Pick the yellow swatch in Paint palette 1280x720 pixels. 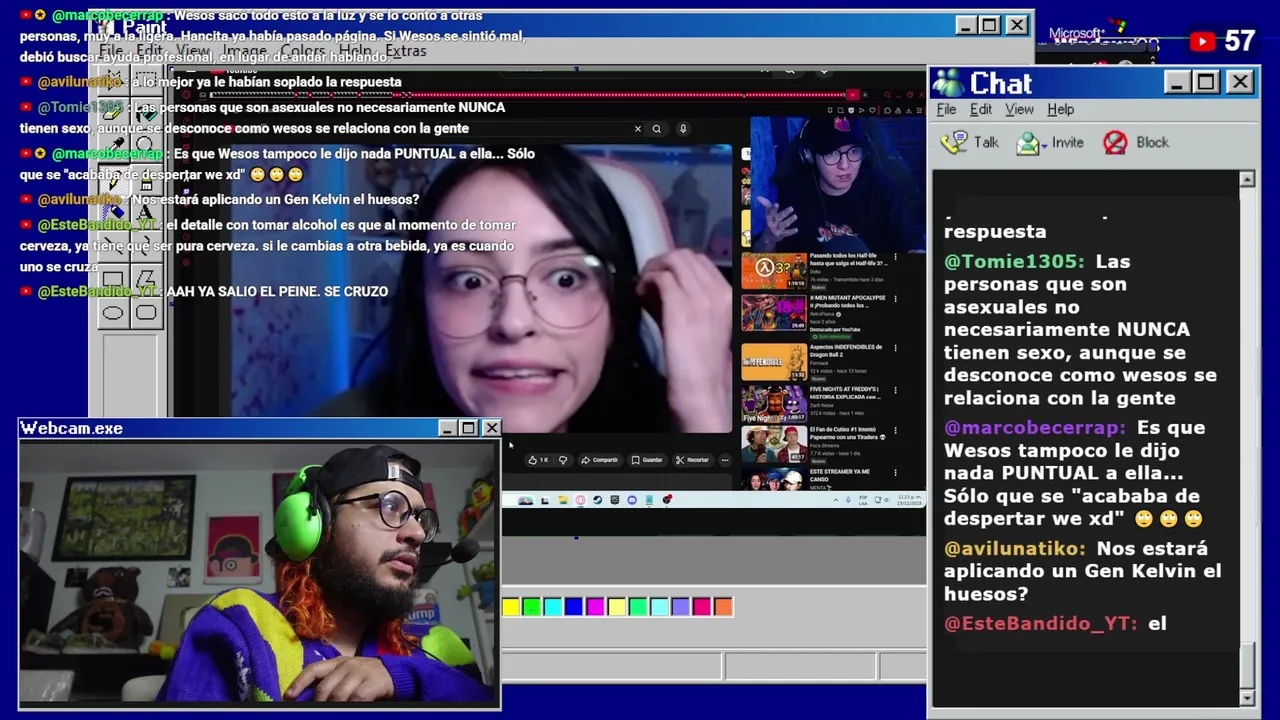(x=511, y=606)
